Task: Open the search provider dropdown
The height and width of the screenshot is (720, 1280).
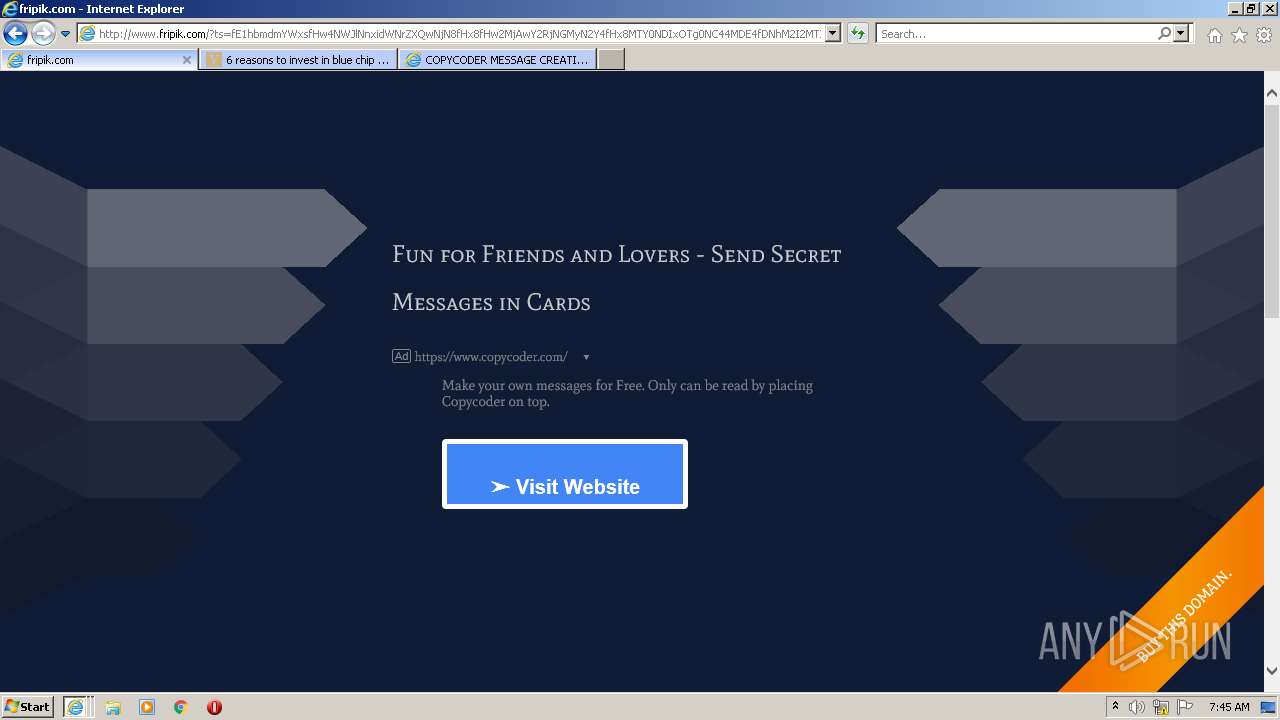Action: [x=1181, y=33]
